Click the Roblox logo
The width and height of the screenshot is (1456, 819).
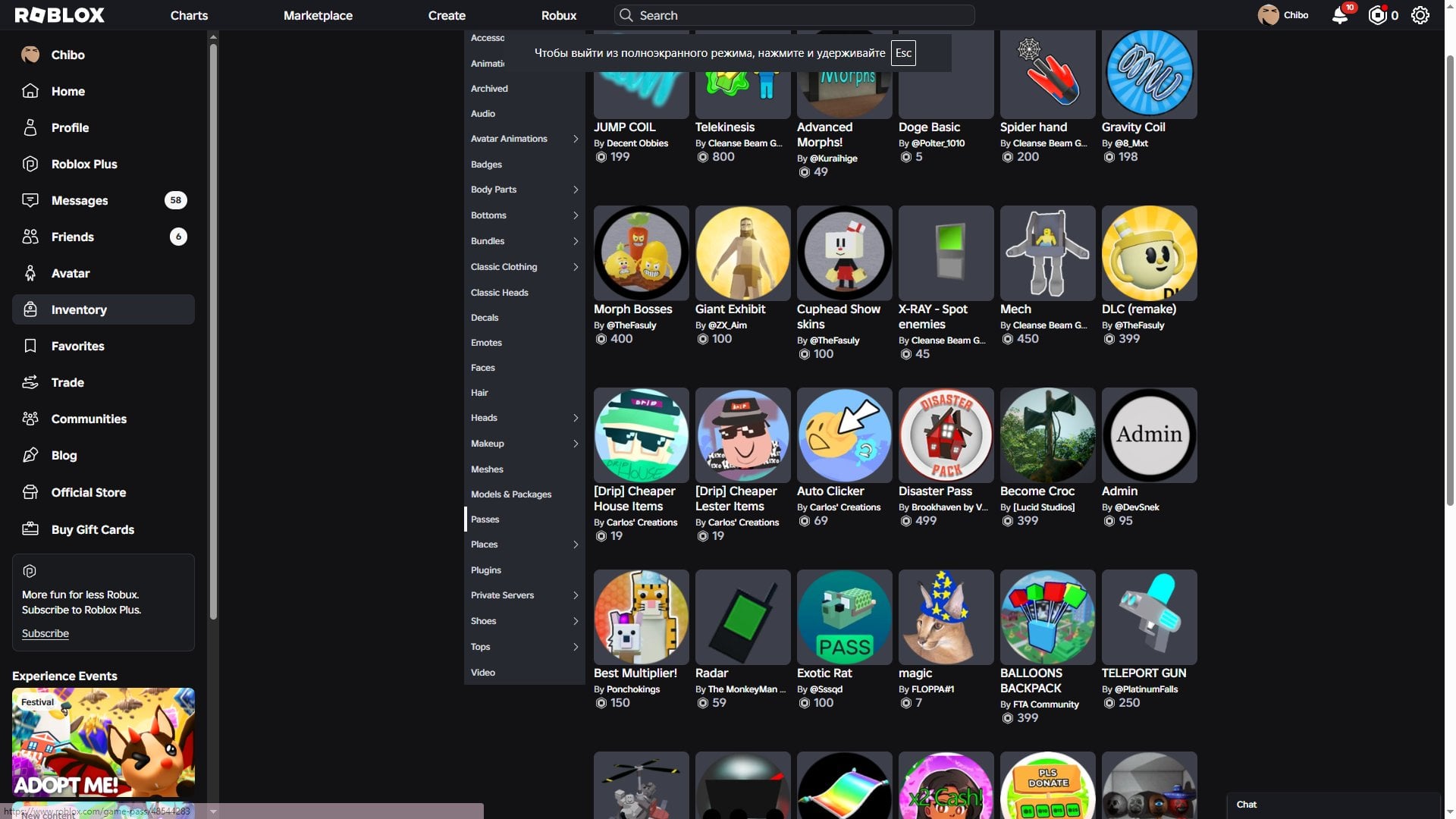point(60,15)
